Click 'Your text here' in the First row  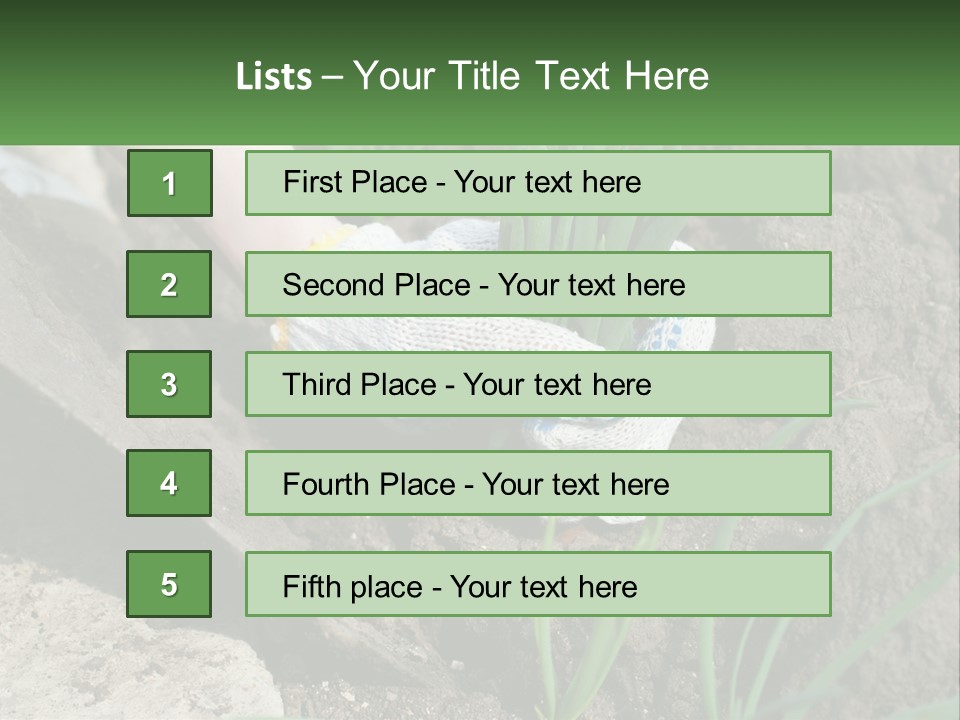547,182
